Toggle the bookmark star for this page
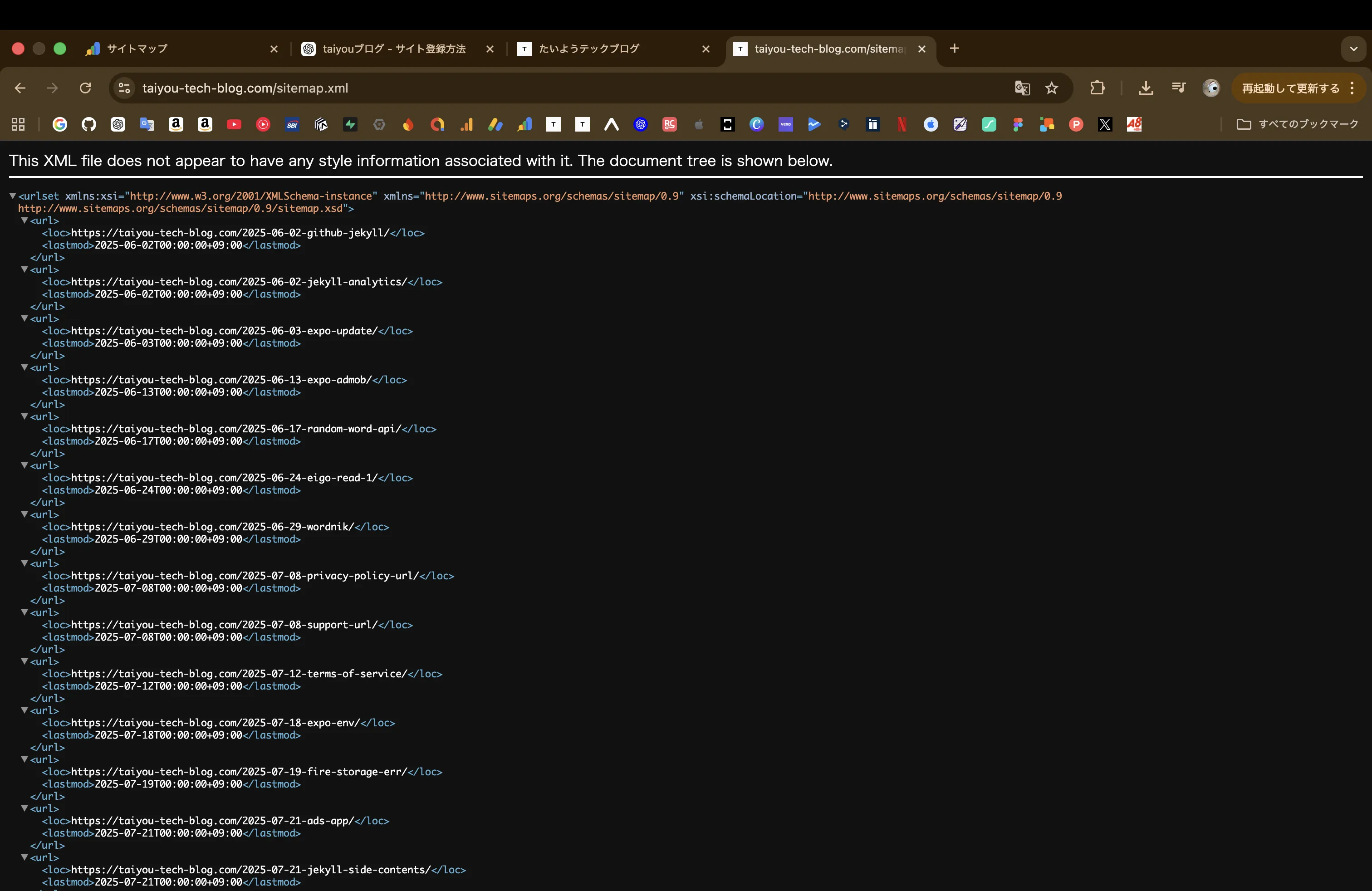Screen dimensions: 1372x891 pos(1052,88)
